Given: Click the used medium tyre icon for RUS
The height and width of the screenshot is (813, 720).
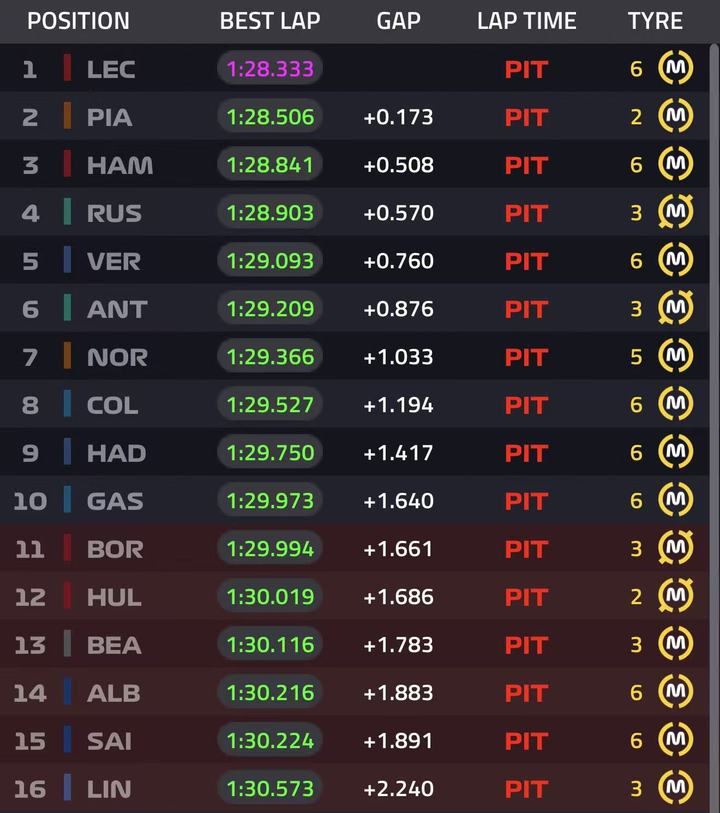Looking at the screenshot, I should [675, 212].
